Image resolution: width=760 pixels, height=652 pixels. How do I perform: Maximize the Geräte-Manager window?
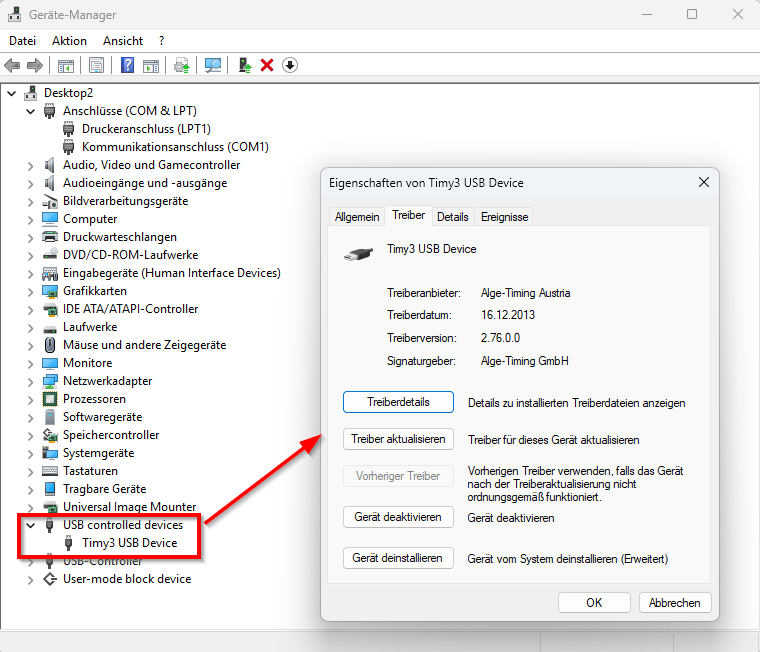(692, 15)
